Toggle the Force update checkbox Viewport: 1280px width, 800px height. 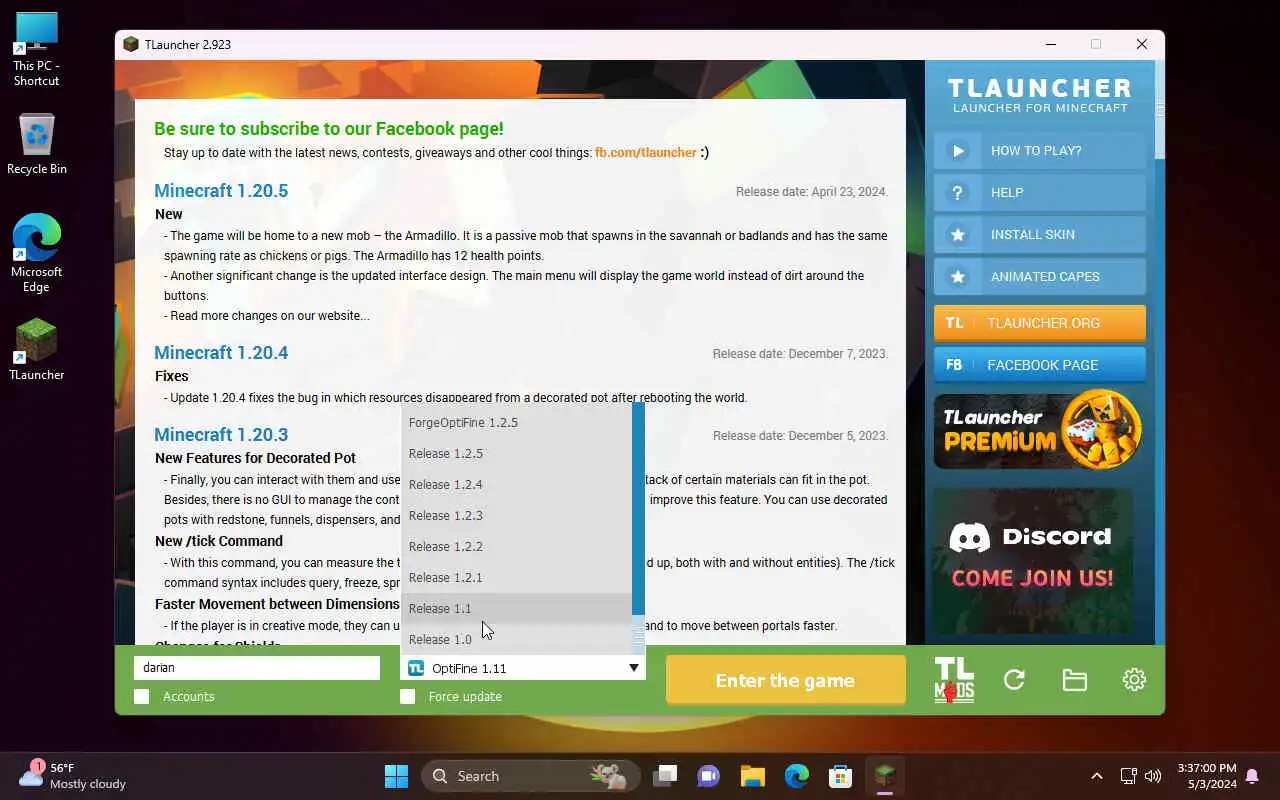[x=408, y=697]
